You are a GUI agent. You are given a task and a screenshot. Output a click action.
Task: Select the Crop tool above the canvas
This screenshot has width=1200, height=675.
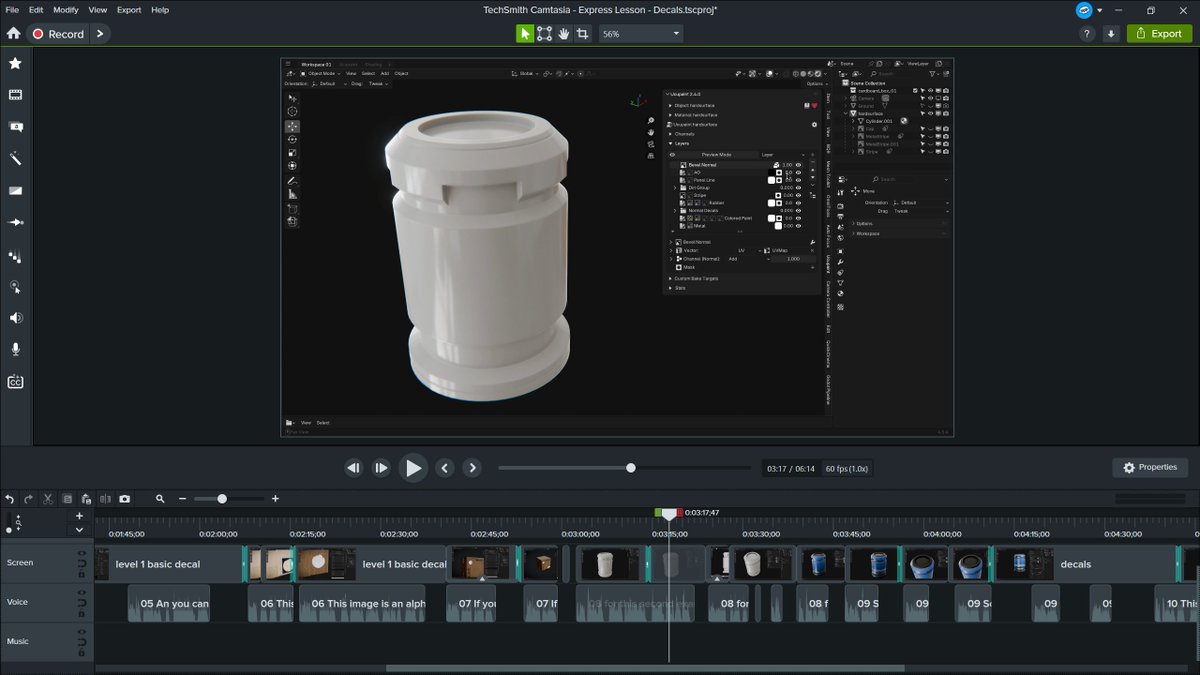[x=583, y=33]
